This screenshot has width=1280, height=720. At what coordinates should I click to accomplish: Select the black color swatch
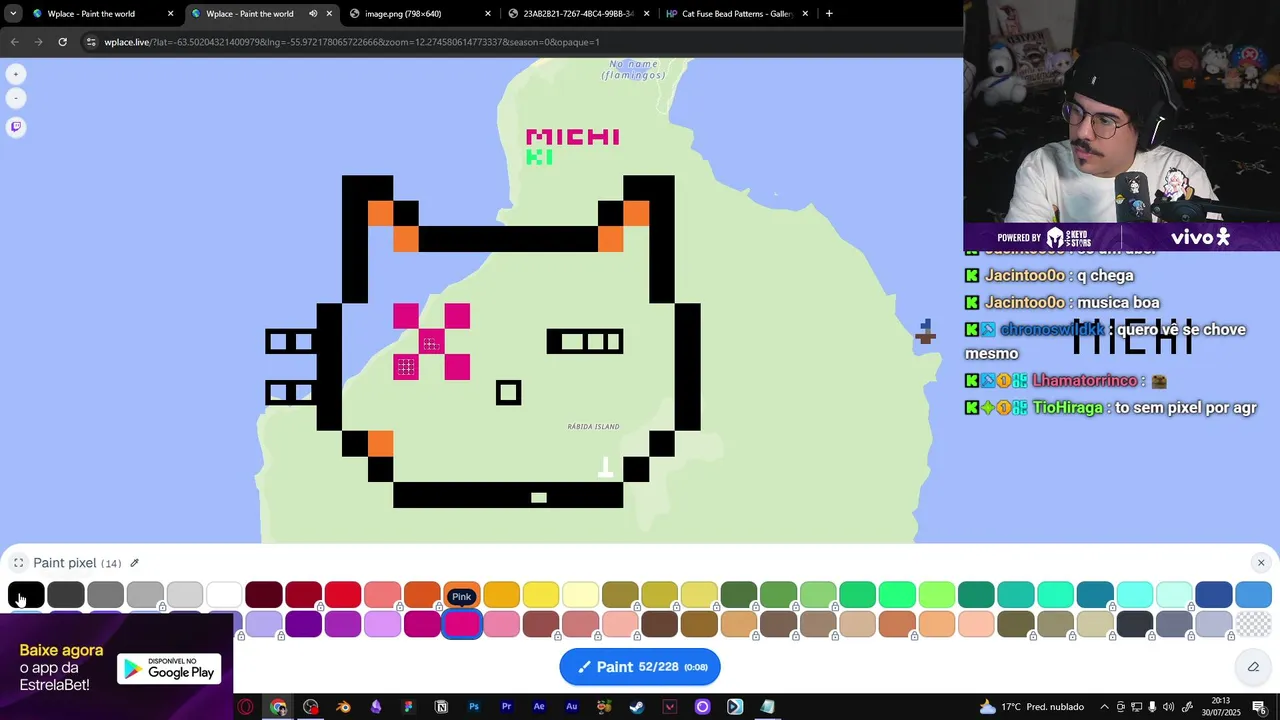click(26, 595)
